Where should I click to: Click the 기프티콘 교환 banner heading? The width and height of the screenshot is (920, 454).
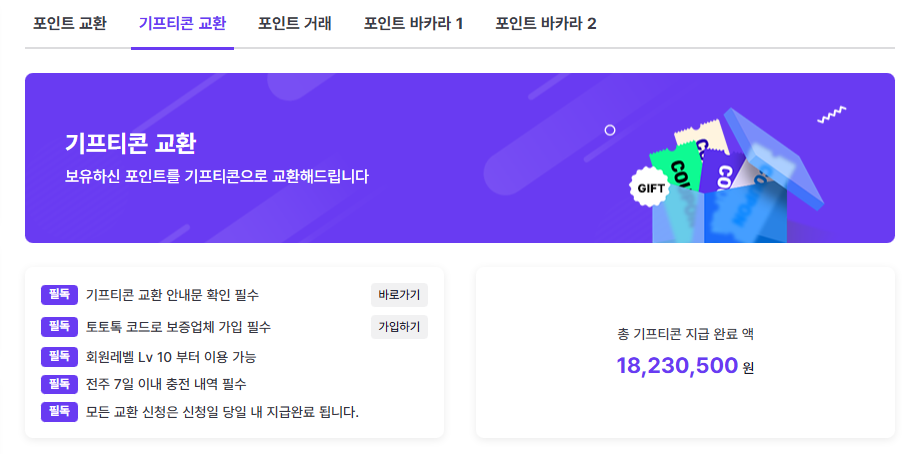point(130,143)
